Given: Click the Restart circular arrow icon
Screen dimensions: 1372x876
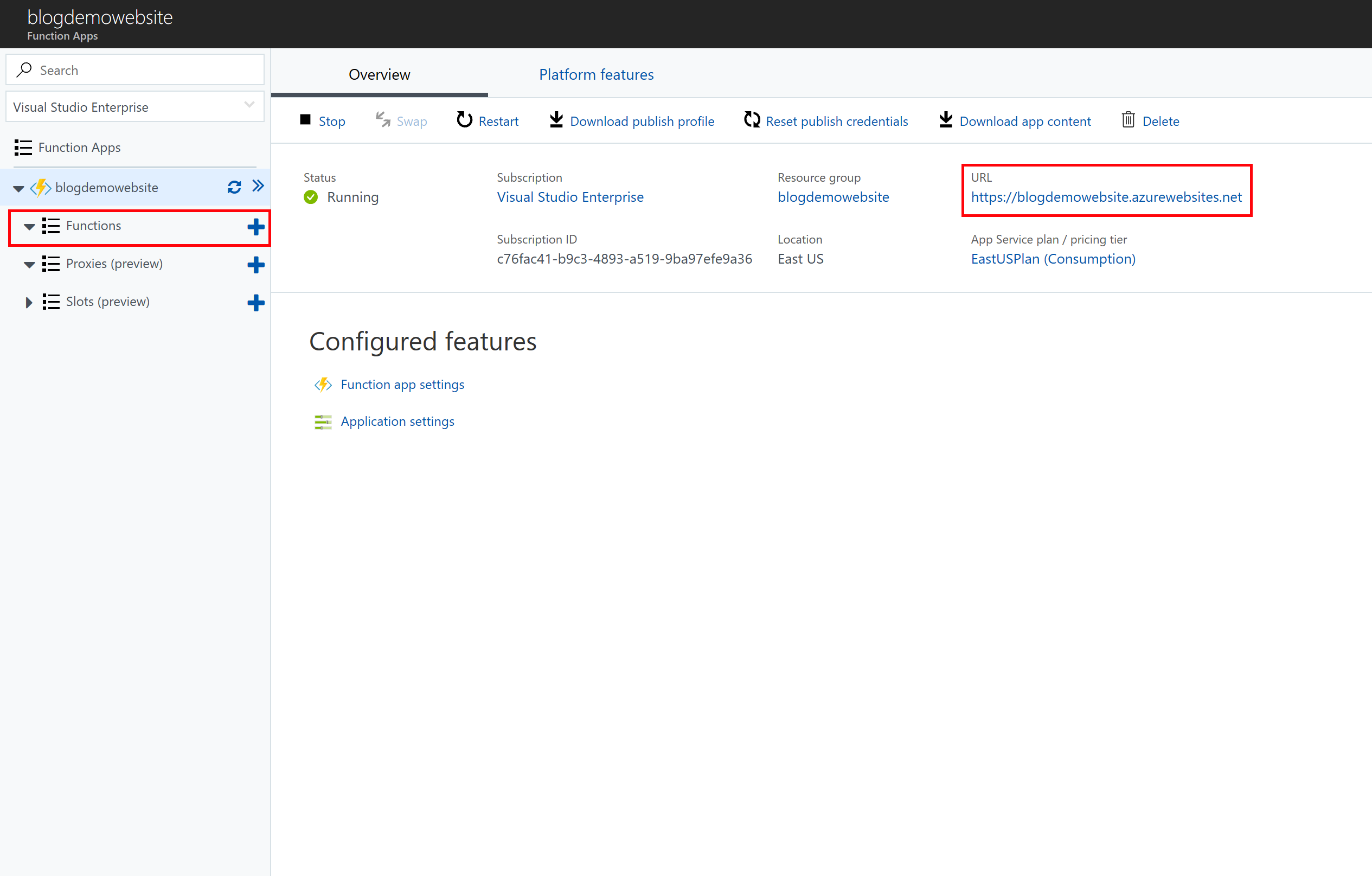Looking at the screenshot, I should click(464, 120).
